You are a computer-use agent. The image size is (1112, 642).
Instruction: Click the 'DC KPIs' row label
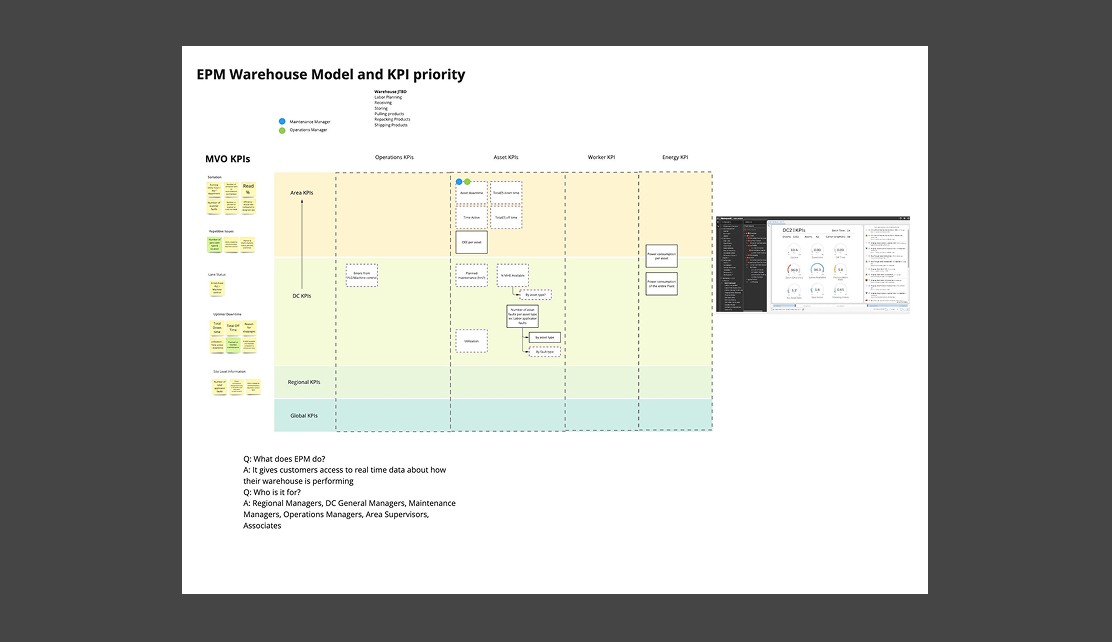(x=301, y=296)
